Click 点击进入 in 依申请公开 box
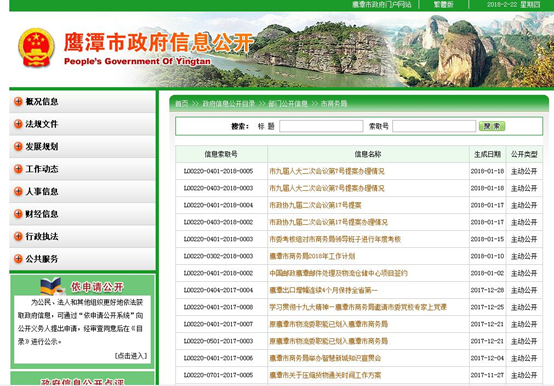The height and width of the screenshot is (386, 554). (131, 356)
